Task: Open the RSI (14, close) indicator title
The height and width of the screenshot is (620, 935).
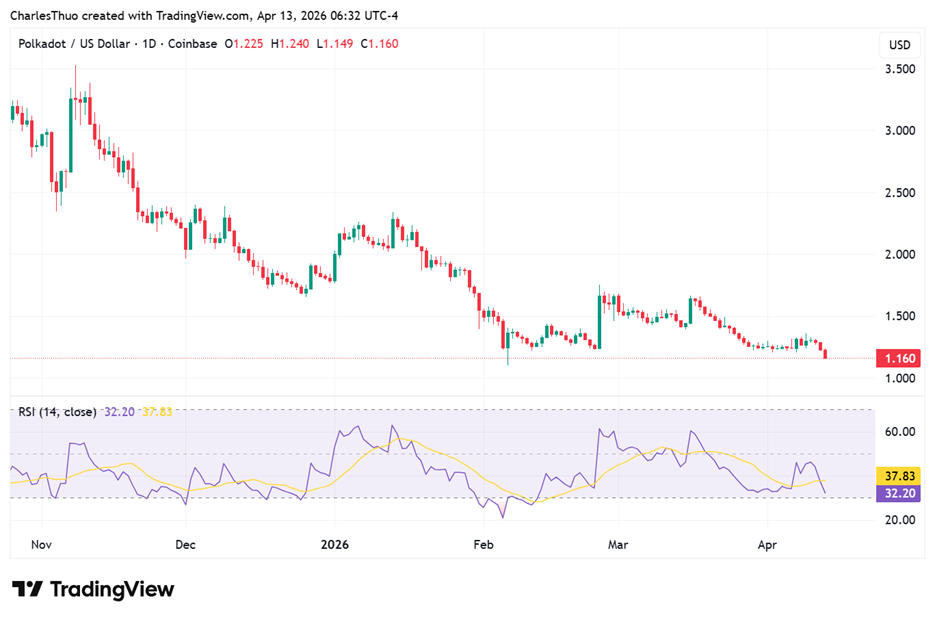Action: point(57,412)
